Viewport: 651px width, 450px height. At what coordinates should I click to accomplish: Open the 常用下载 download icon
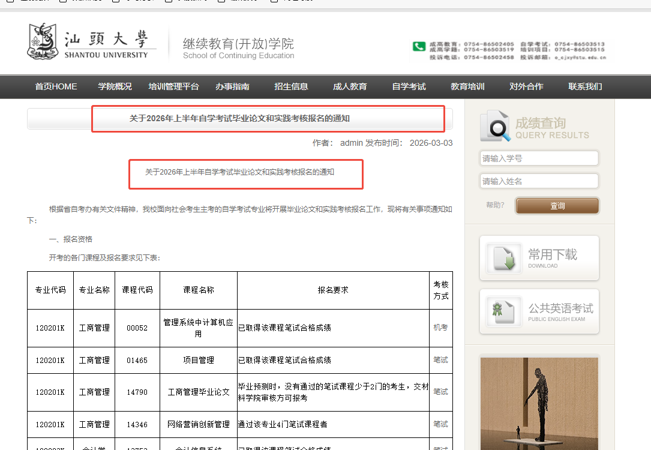(x=498, y=257)
